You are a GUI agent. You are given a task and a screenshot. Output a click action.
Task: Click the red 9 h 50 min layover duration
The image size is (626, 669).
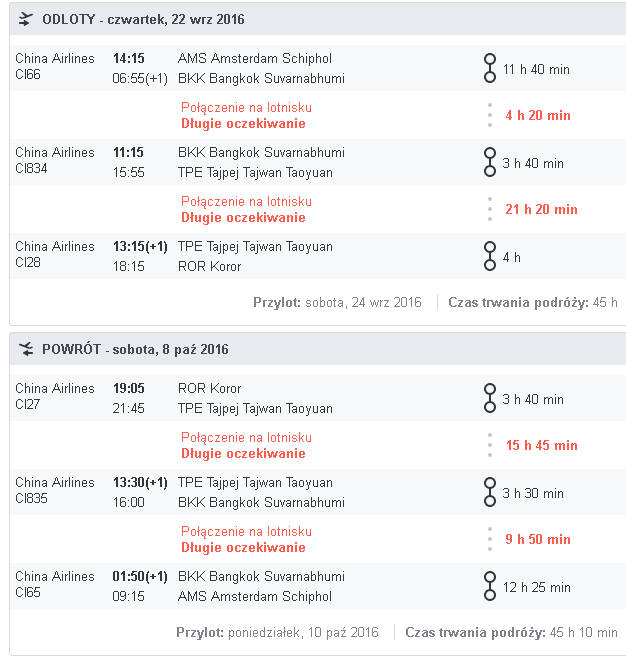(x=538, y=539)
